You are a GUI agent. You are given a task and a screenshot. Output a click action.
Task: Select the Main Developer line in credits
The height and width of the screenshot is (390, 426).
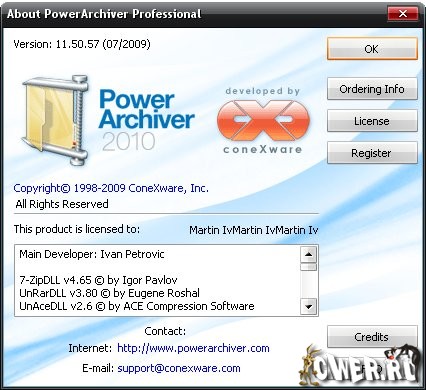[x=92, y=254]
